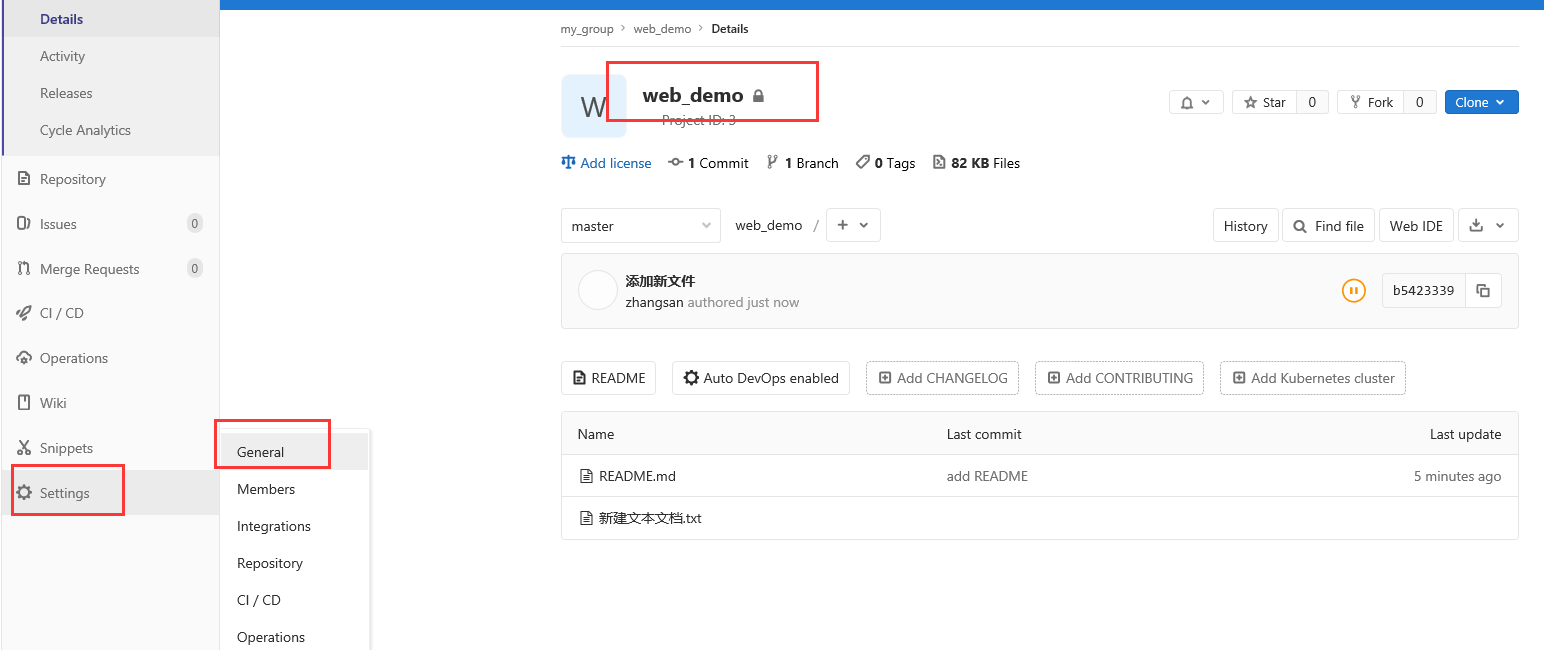Open the fork count 0

(x=1420, y=102)
